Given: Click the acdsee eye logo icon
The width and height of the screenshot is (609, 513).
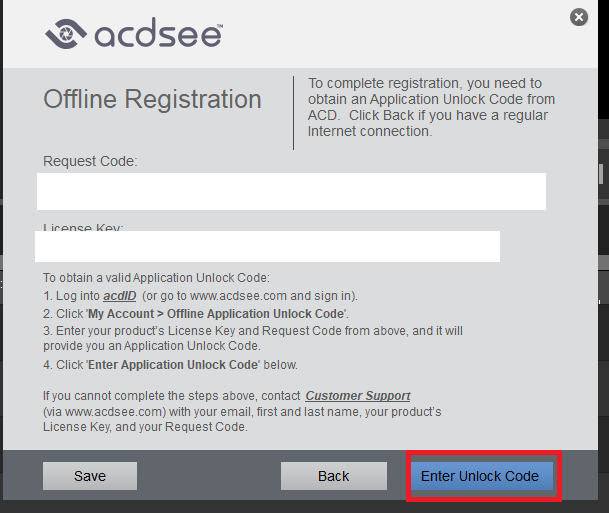Looking at the screenshot, I should (x=66, y=35).
